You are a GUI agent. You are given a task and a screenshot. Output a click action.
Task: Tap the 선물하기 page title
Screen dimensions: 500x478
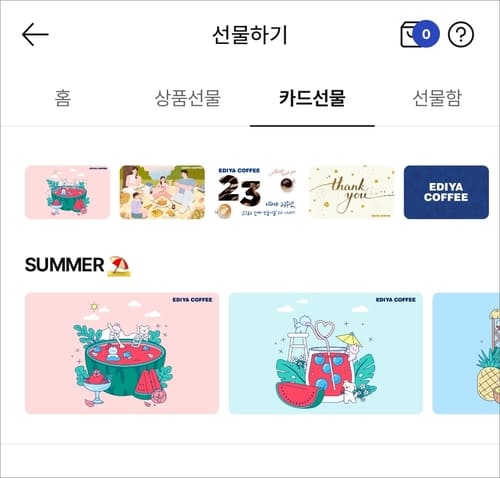click(x=250, y=35)
